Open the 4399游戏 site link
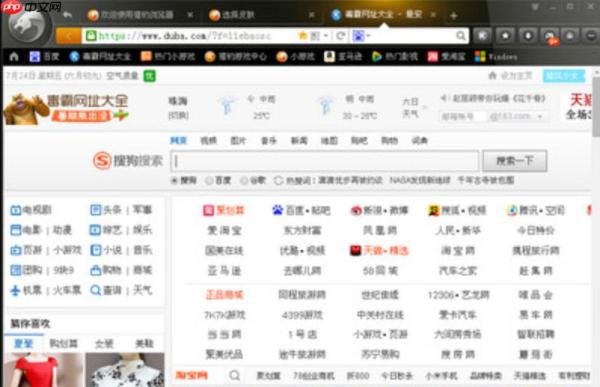Screen dimensions: 600x387 point(302,315)
